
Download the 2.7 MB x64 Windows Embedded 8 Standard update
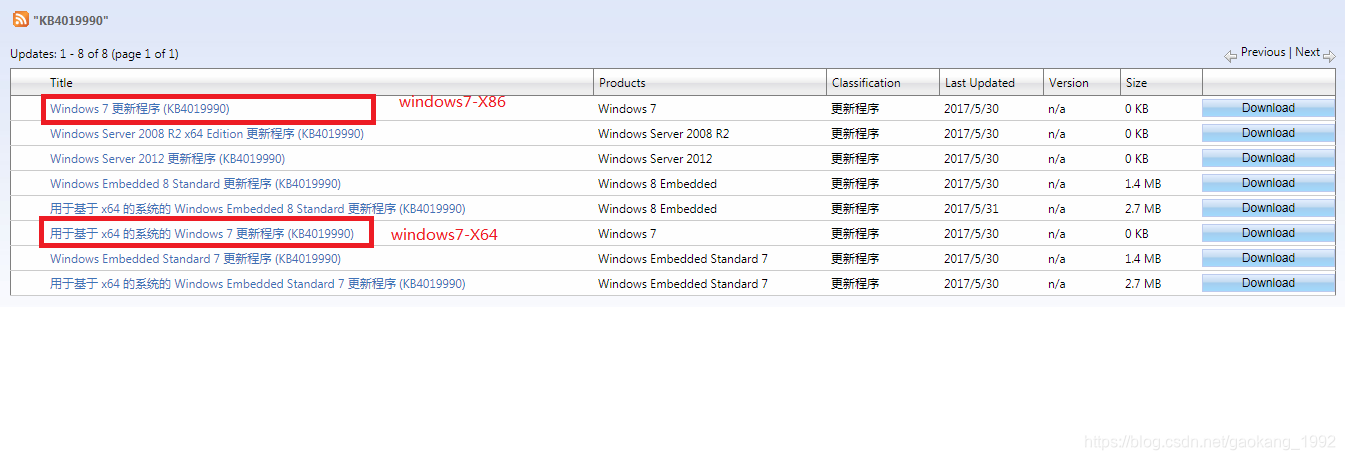point(1268,208)
